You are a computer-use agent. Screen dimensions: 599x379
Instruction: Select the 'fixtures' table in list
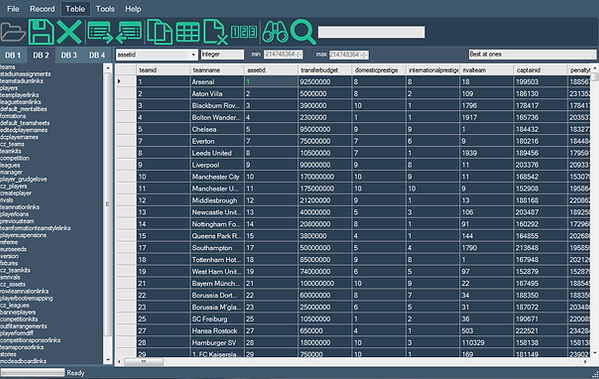click(9, 263)
